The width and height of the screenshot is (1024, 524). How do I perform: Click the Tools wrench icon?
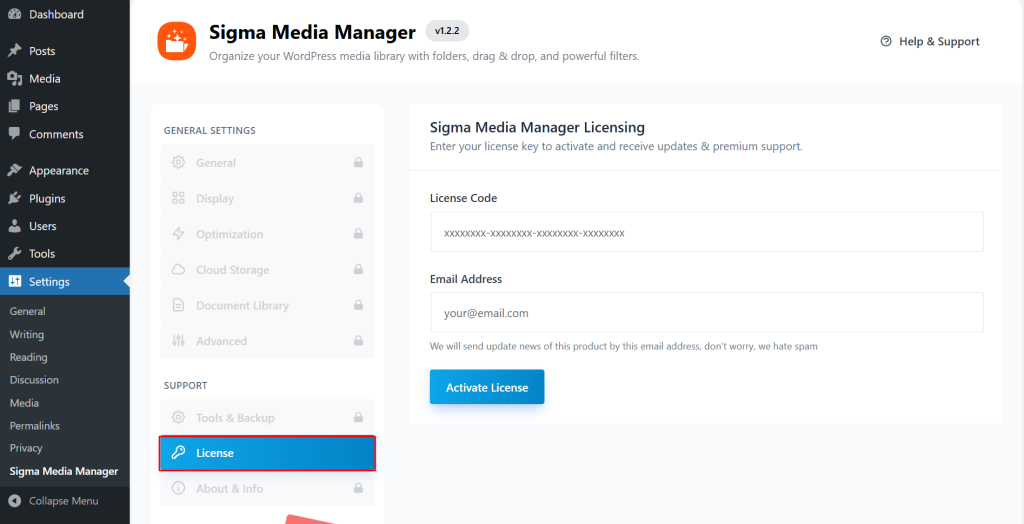click(x=14, y=254)
